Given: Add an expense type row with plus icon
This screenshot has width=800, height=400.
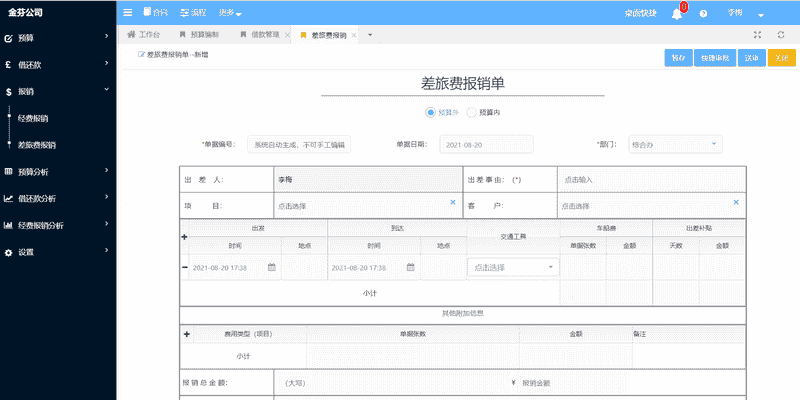Looking at the screenshot, I should point(186,334).
